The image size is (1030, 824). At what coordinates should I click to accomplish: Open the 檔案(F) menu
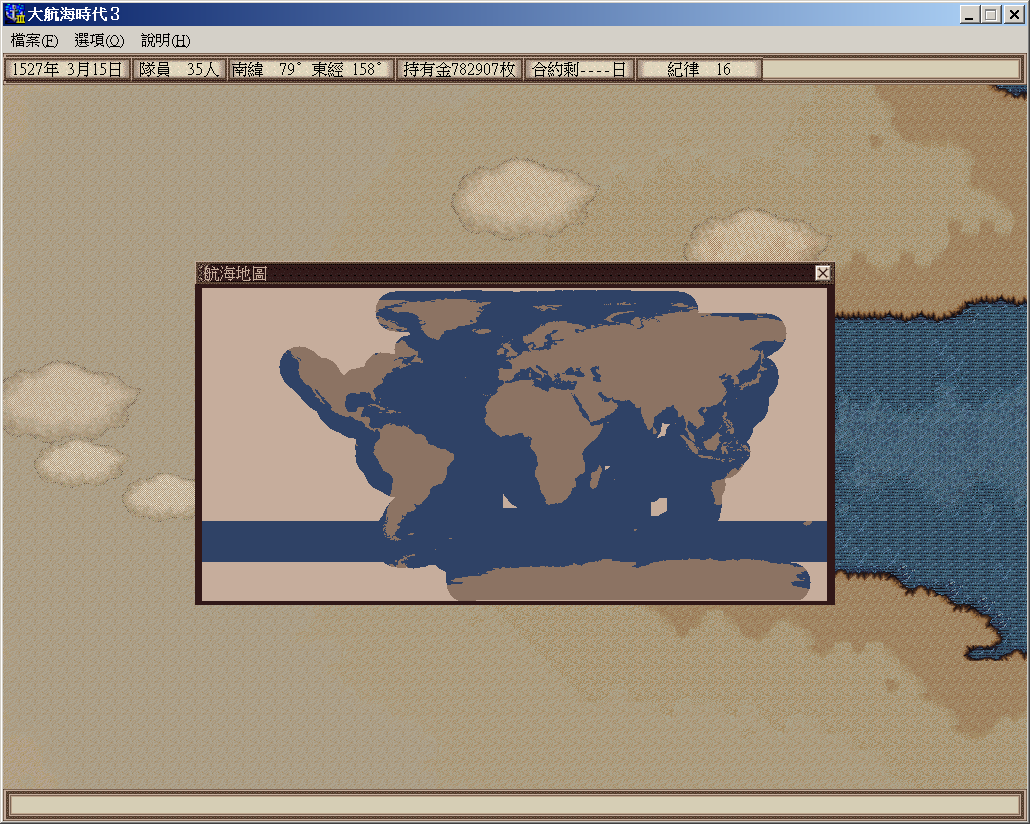coord(34,41)
